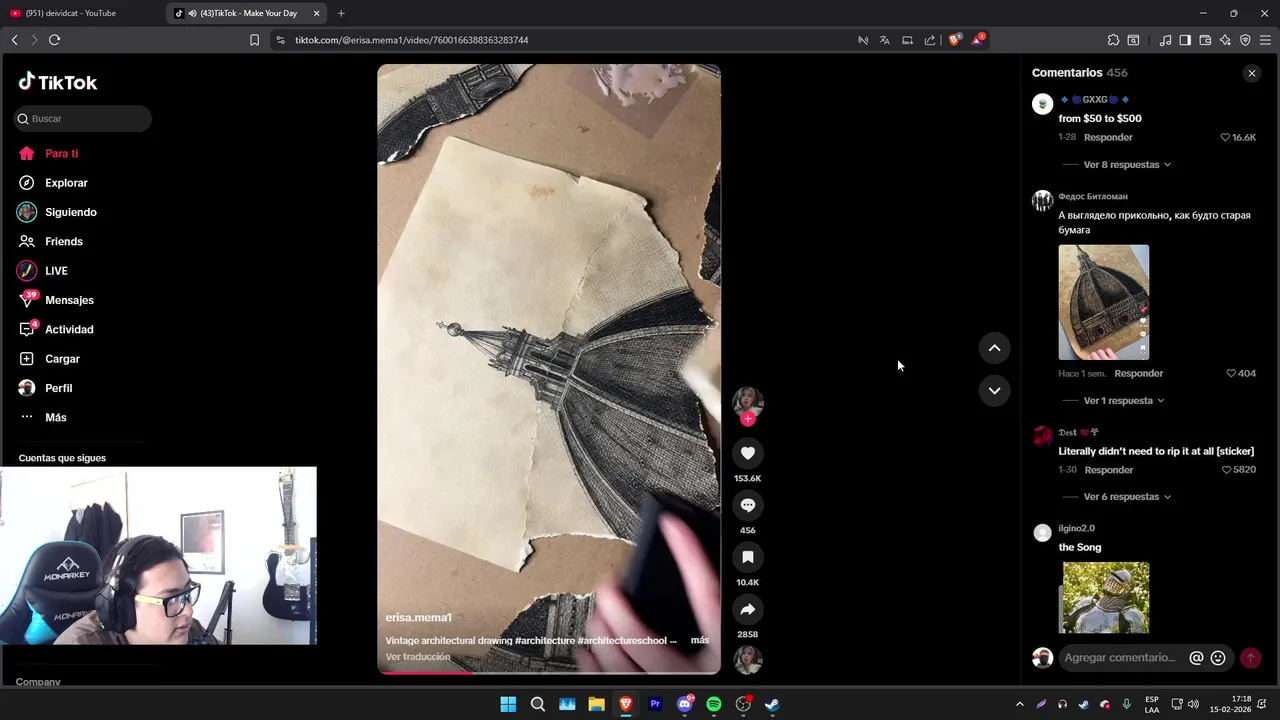Post the comment with the red arrow button
1280x720 pixels.
pos(1250,658)
